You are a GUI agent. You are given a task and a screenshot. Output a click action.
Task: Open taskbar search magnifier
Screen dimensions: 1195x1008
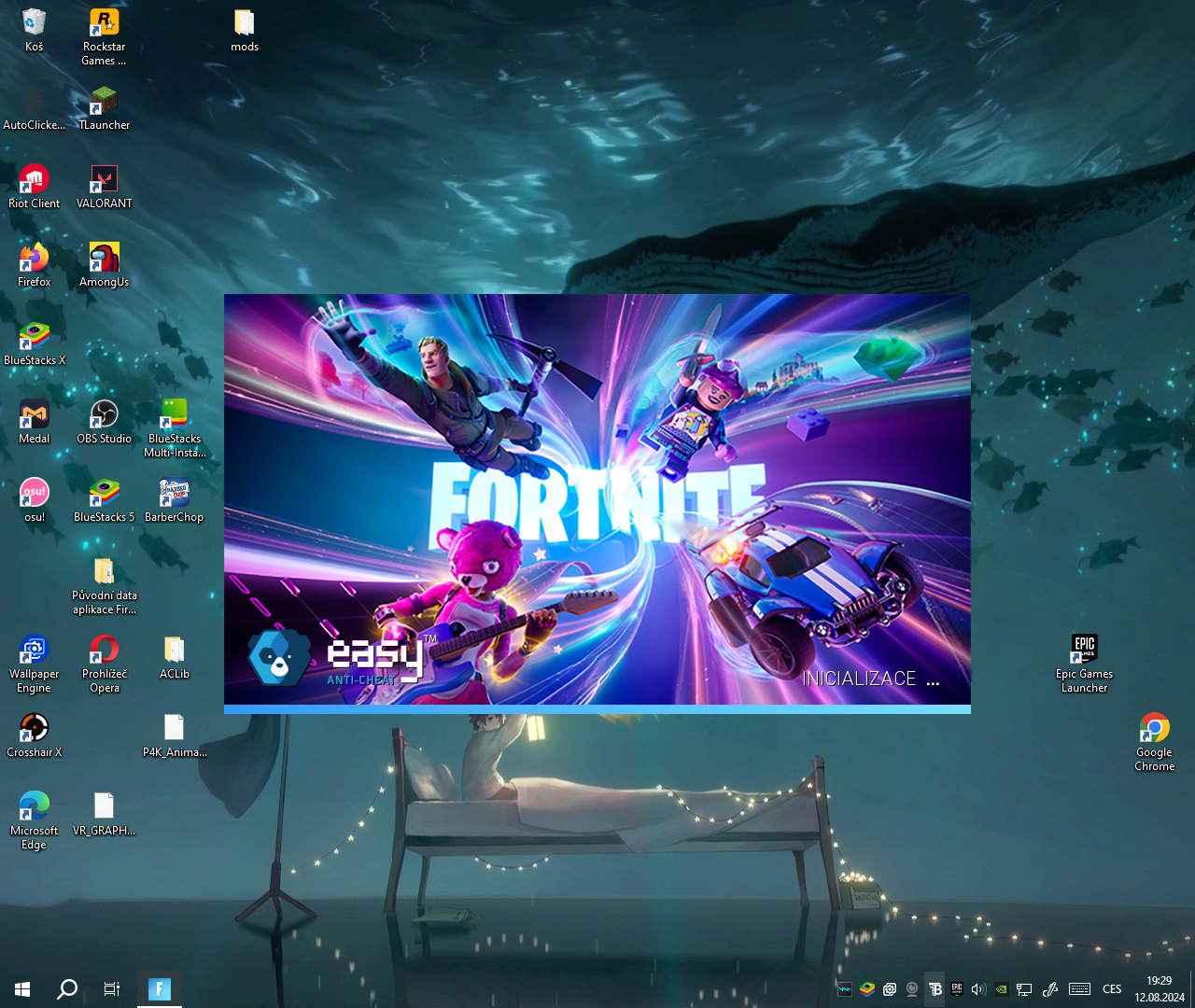[67, 989]
